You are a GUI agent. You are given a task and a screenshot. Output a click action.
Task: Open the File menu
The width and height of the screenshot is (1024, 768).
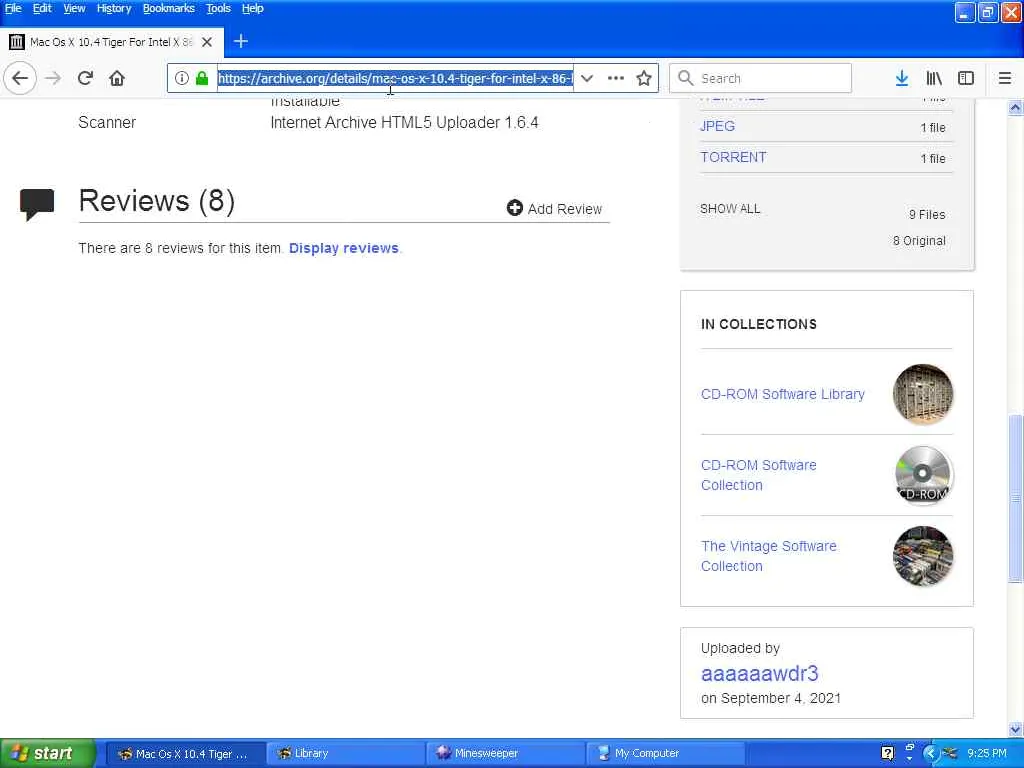(13, 8)
